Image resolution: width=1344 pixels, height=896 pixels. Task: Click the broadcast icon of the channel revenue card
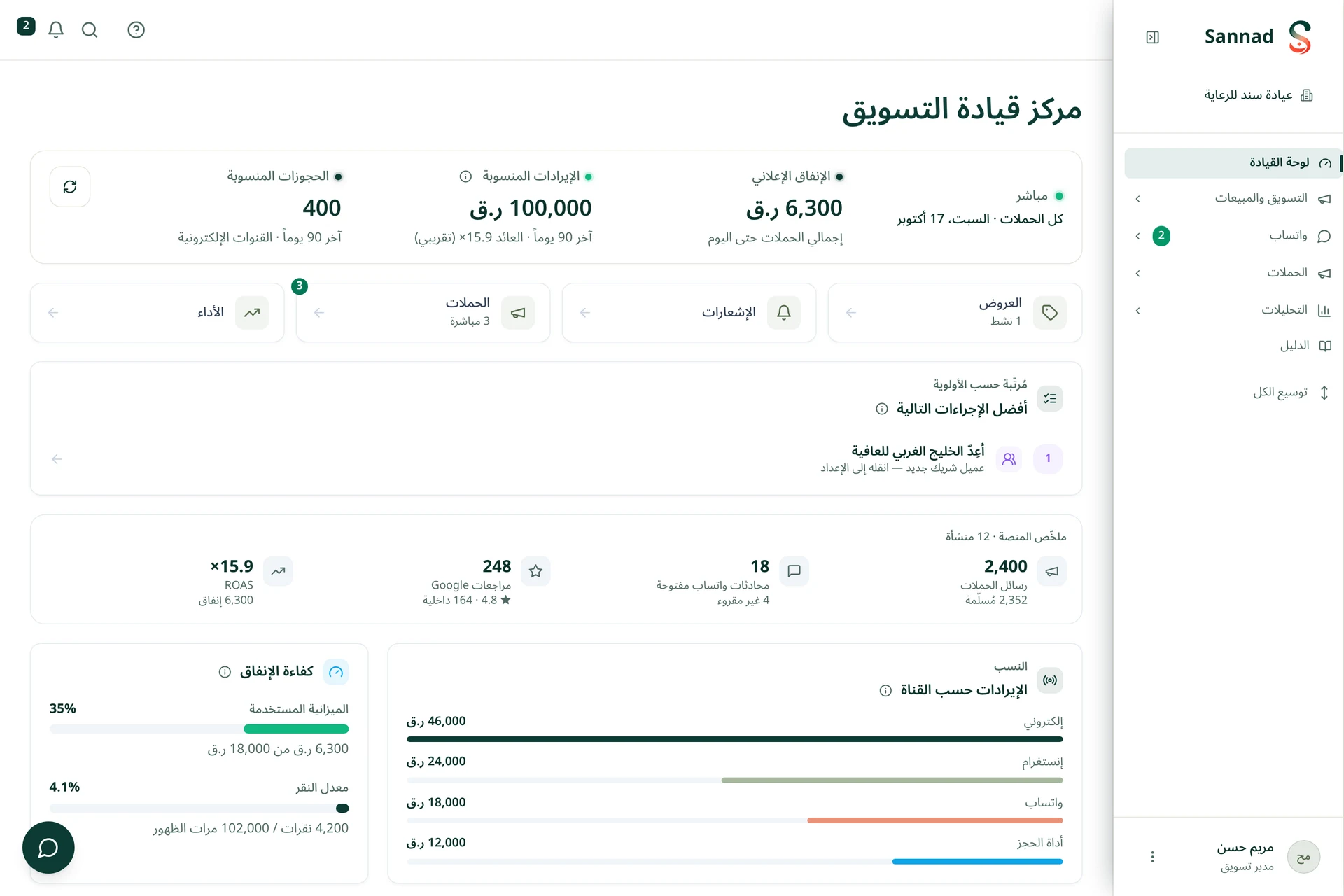click(1050, 680)
